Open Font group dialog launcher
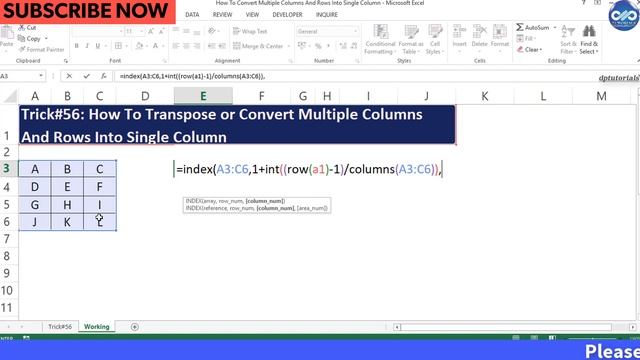Screen dimensions: 640x360 tap(165, 61)
